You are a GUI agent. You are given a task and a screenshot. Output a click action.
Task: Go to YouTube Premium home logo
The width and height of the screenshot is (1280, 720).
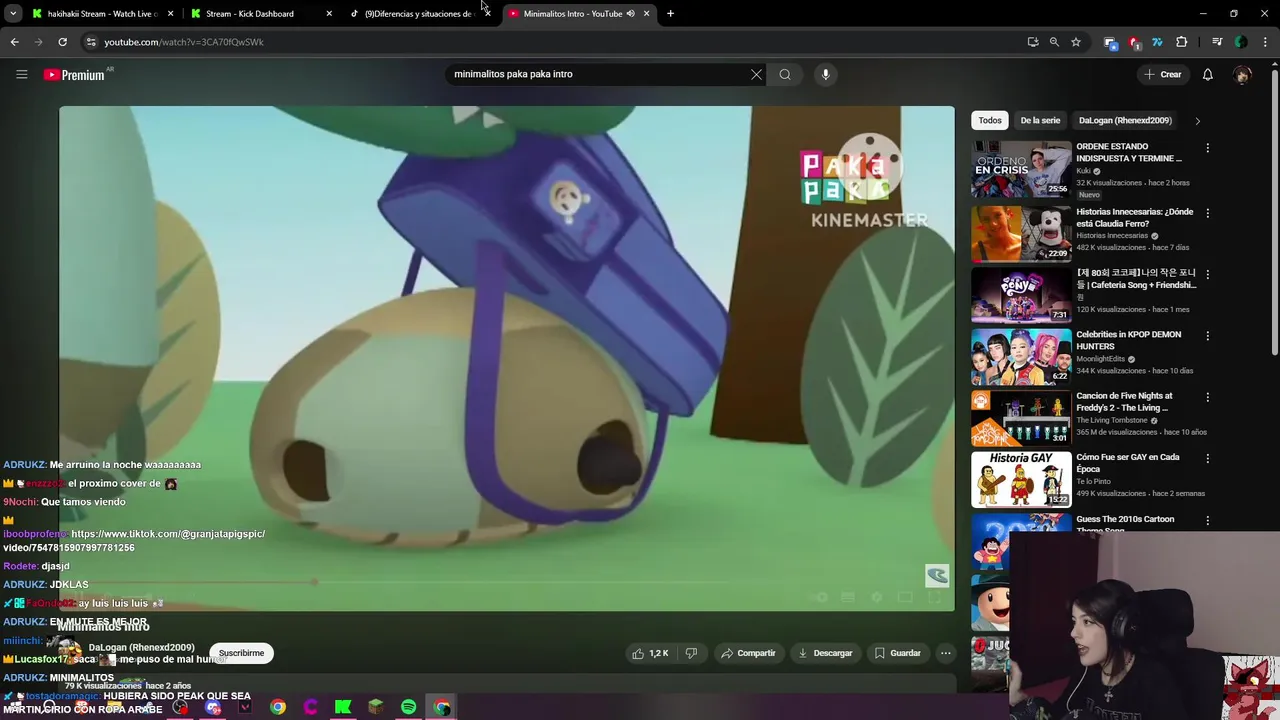point(76,74)
